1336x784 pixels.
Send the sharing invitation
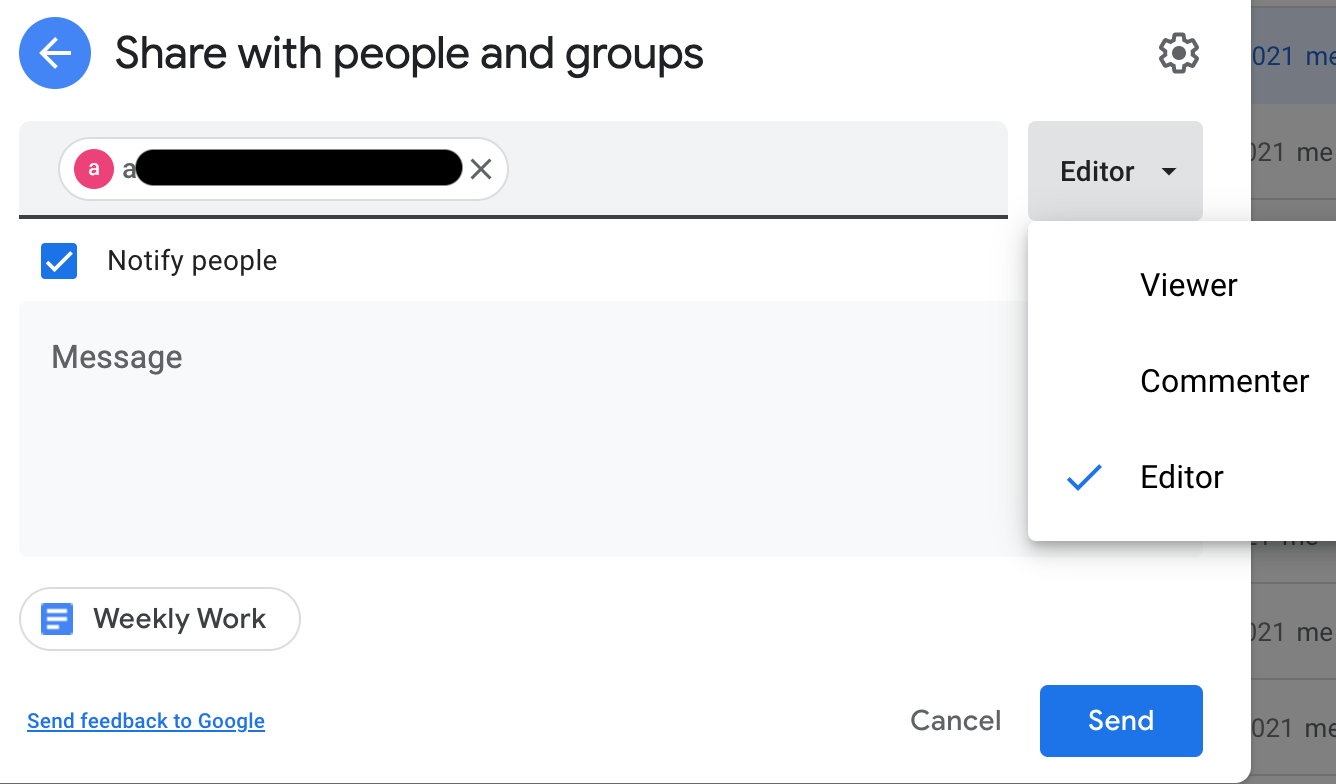coord(1121,720)
